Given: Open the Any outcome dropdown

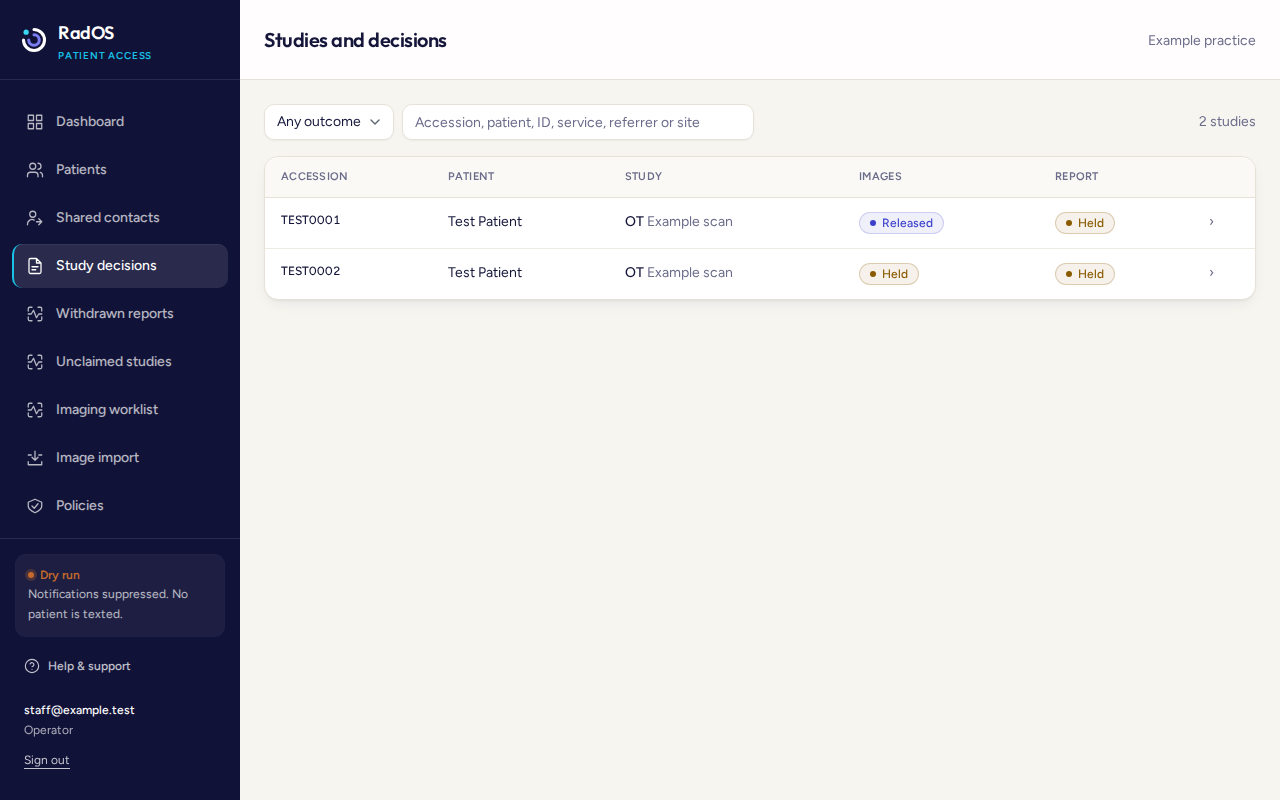Looking at the screenshot, I should pyautogui.click(x=329, y=122).
